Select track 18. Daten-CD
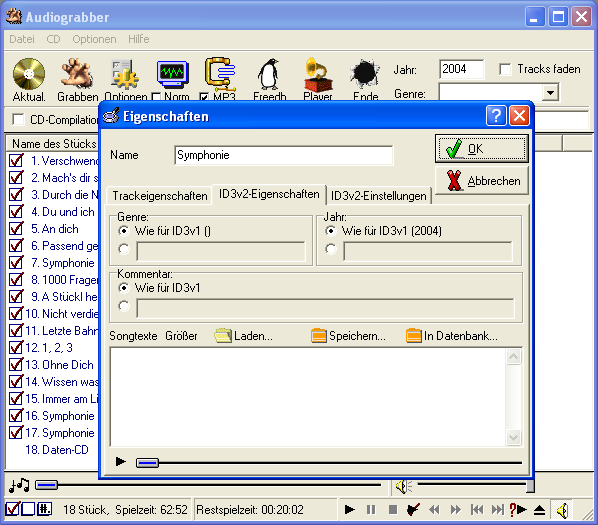This screenshot has width=598, height=525. click(x=57, y=450)
